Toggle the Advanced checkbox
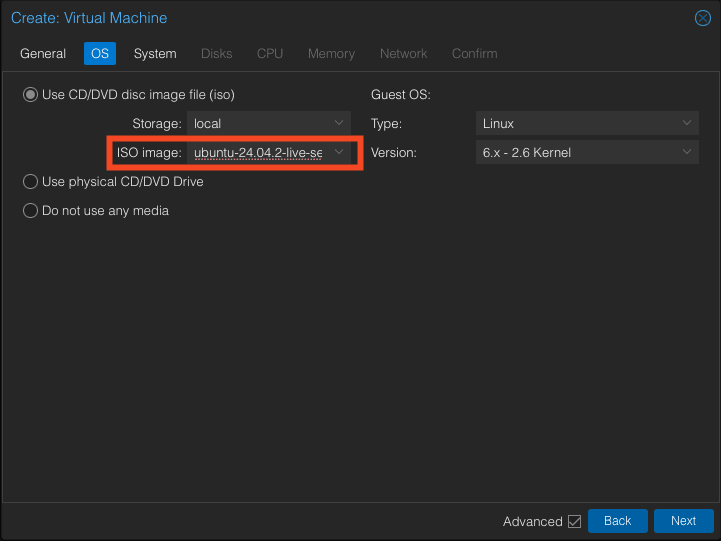Screen dimensions: 721x541 click(574, 521)
